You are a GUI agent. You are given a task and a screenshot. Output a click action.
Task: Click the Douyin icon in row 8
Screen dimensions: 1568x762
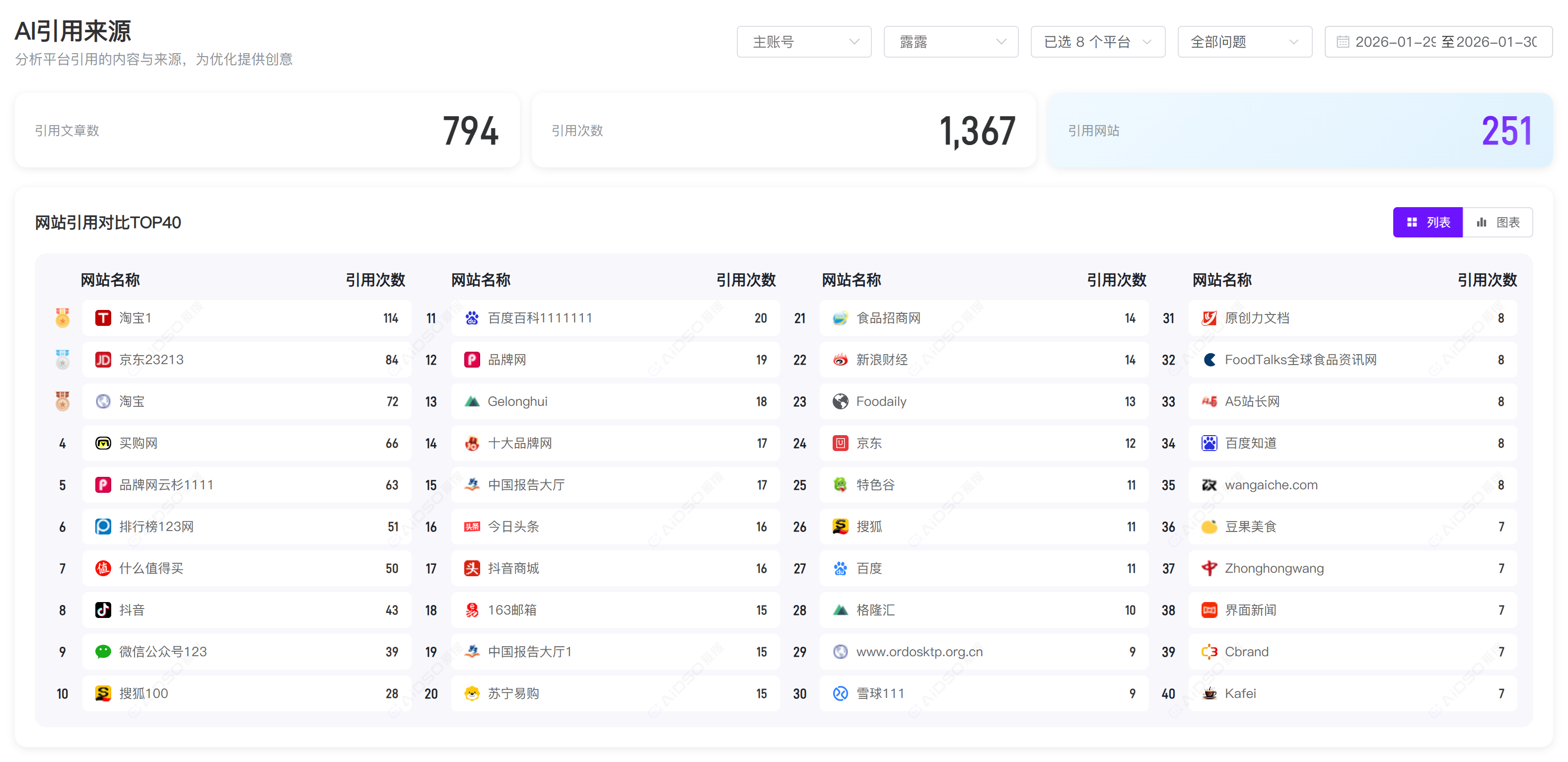103,610
